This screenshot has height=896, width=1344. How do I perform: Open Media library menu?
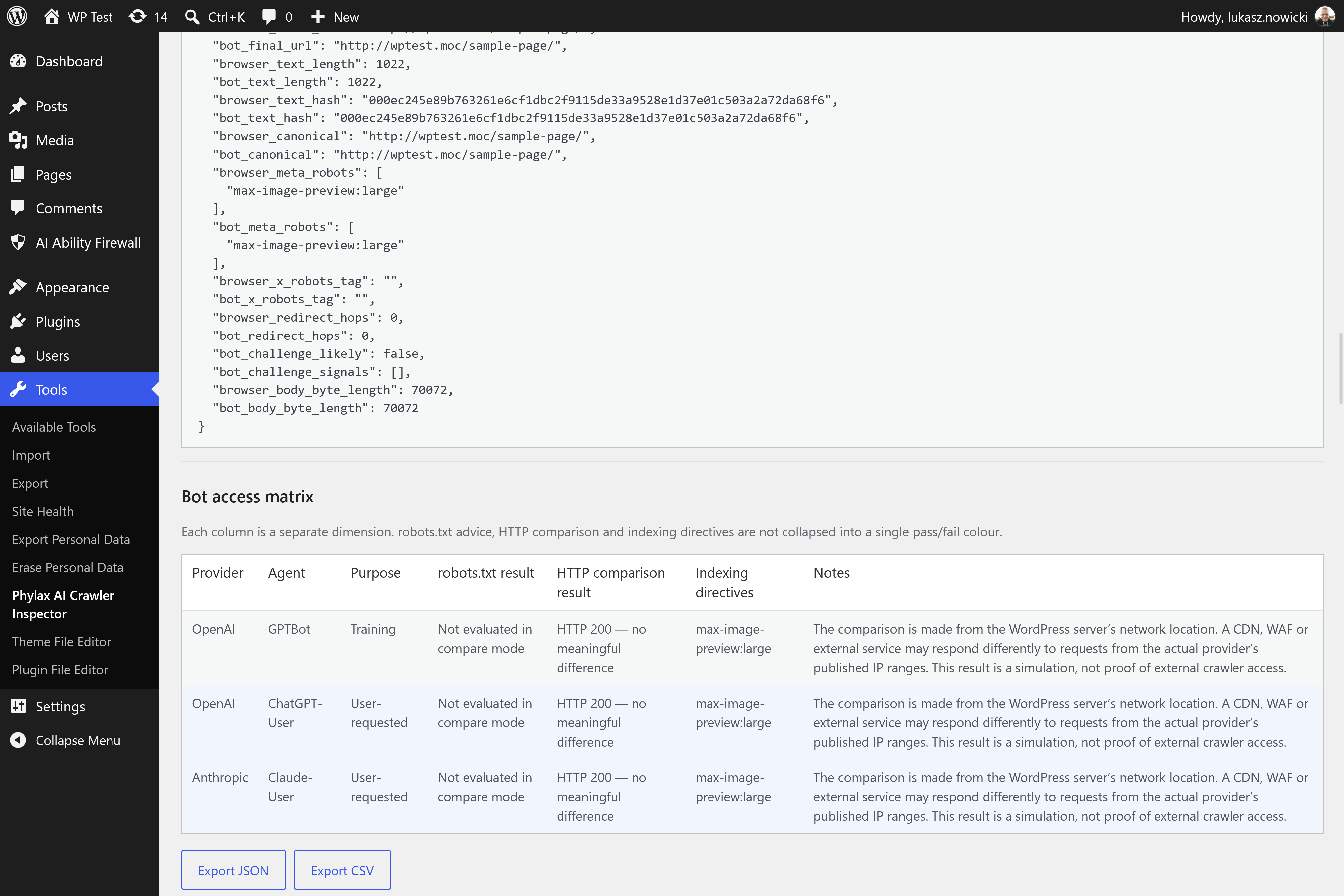tap(79, 140)
